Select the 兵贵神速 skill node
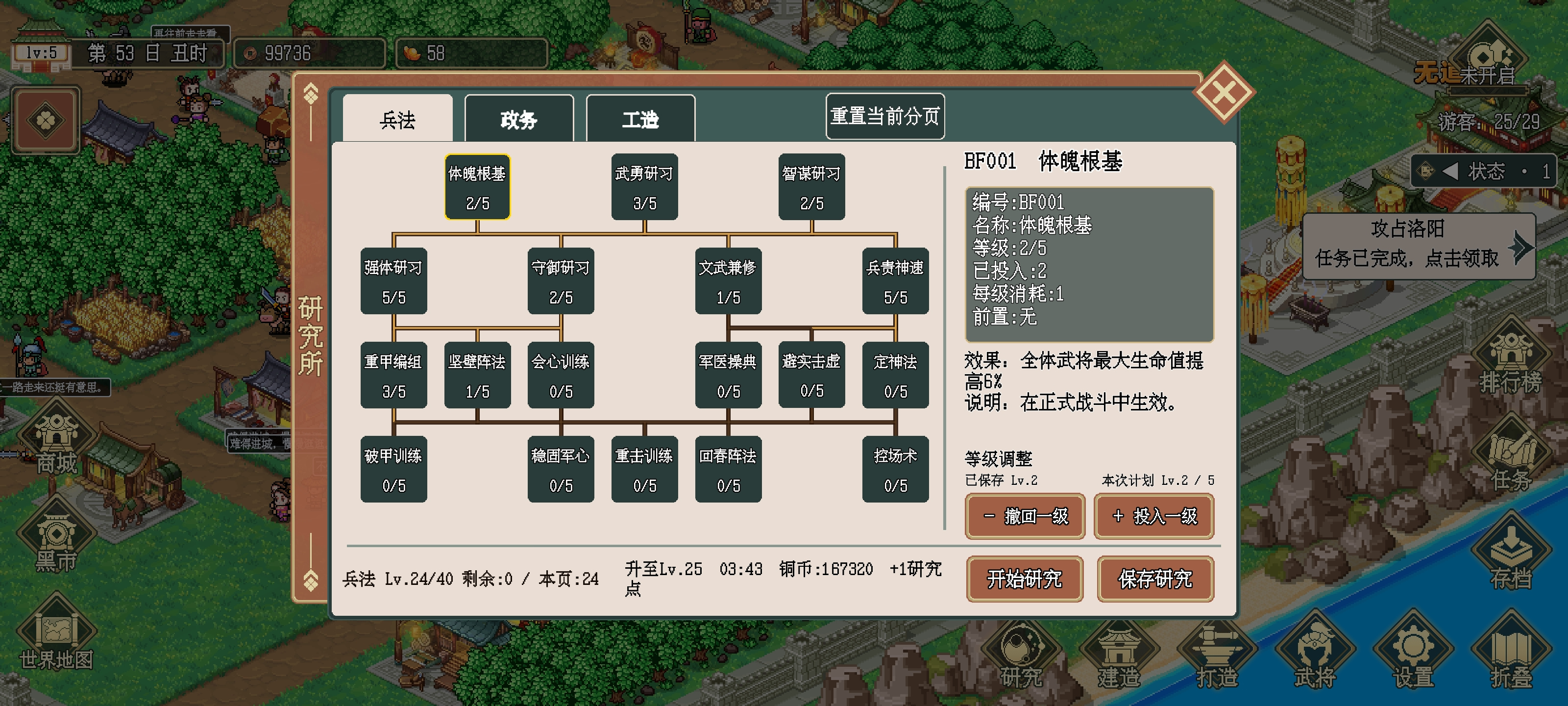This screenshot has height=706, width=1568. [895, 281]
